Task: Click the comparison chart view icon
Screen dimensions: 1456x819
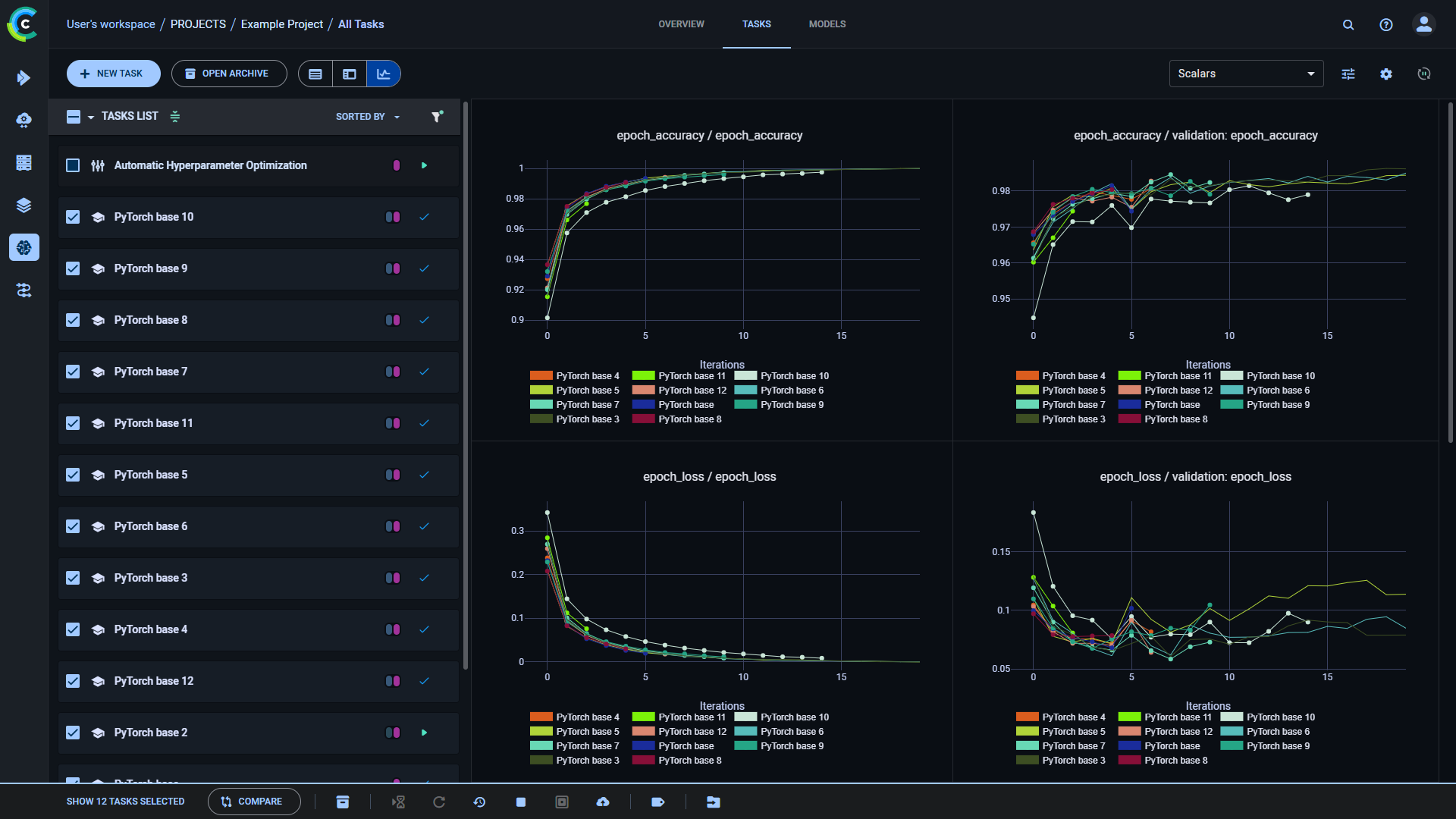Action: click(383, 73)
